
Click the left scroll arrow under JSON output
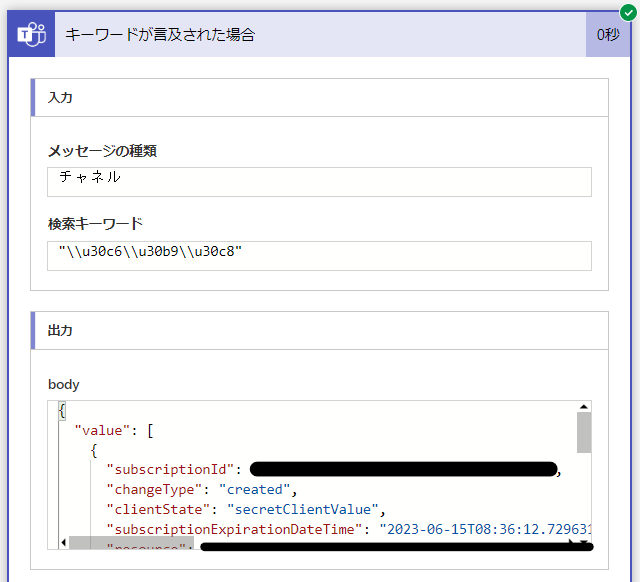pyautogui.click(x=62, y=543)
